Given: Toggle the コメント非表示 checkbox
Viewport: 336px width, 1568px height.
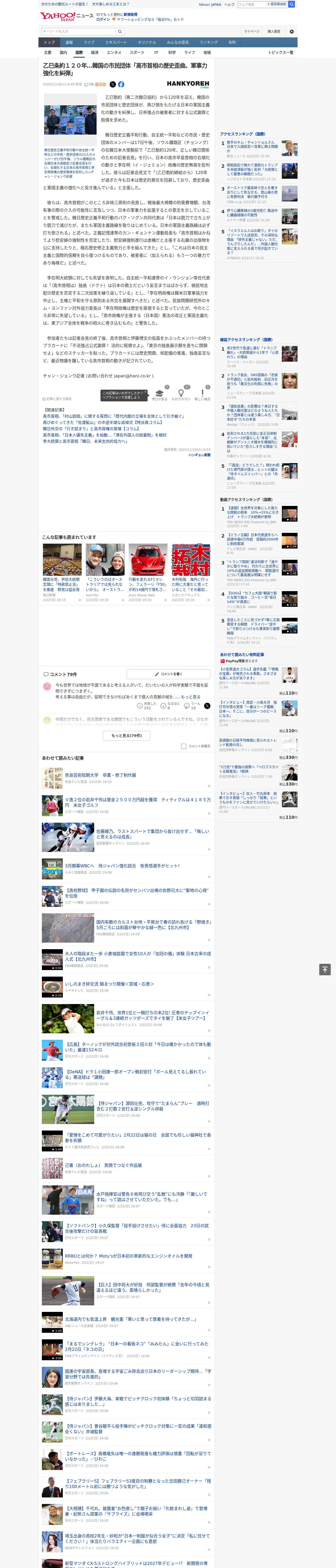Looking at the screenshot, I should [183, 746].
